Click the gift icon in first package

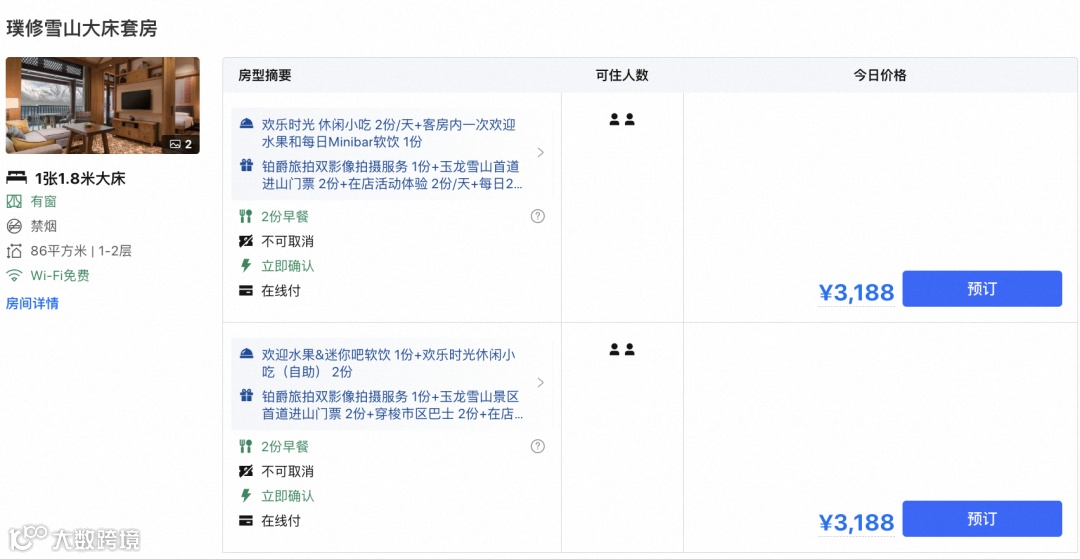246,166
